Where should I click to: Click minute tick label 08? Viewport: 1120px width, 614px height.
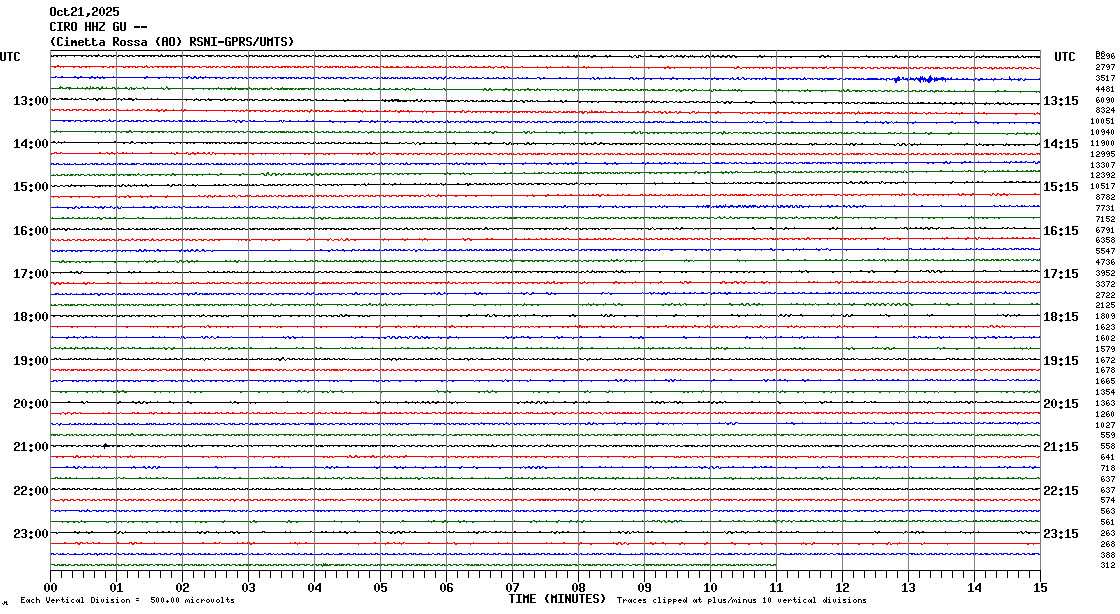pos(579,588)
